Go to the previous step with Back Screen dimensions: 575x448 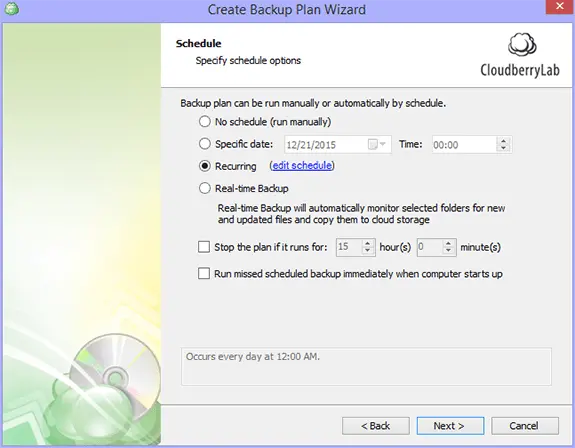tap(376, 426)
